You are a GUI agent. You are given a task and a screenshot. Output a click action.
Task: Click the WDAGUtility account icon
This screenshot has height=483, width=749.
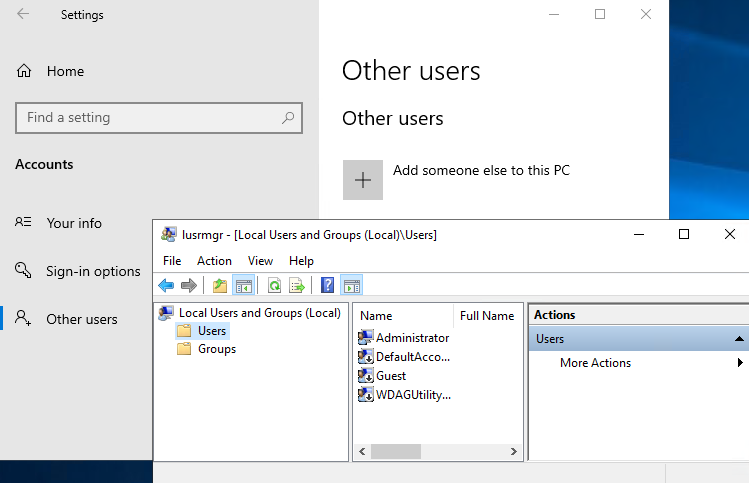tap(365, 395)
